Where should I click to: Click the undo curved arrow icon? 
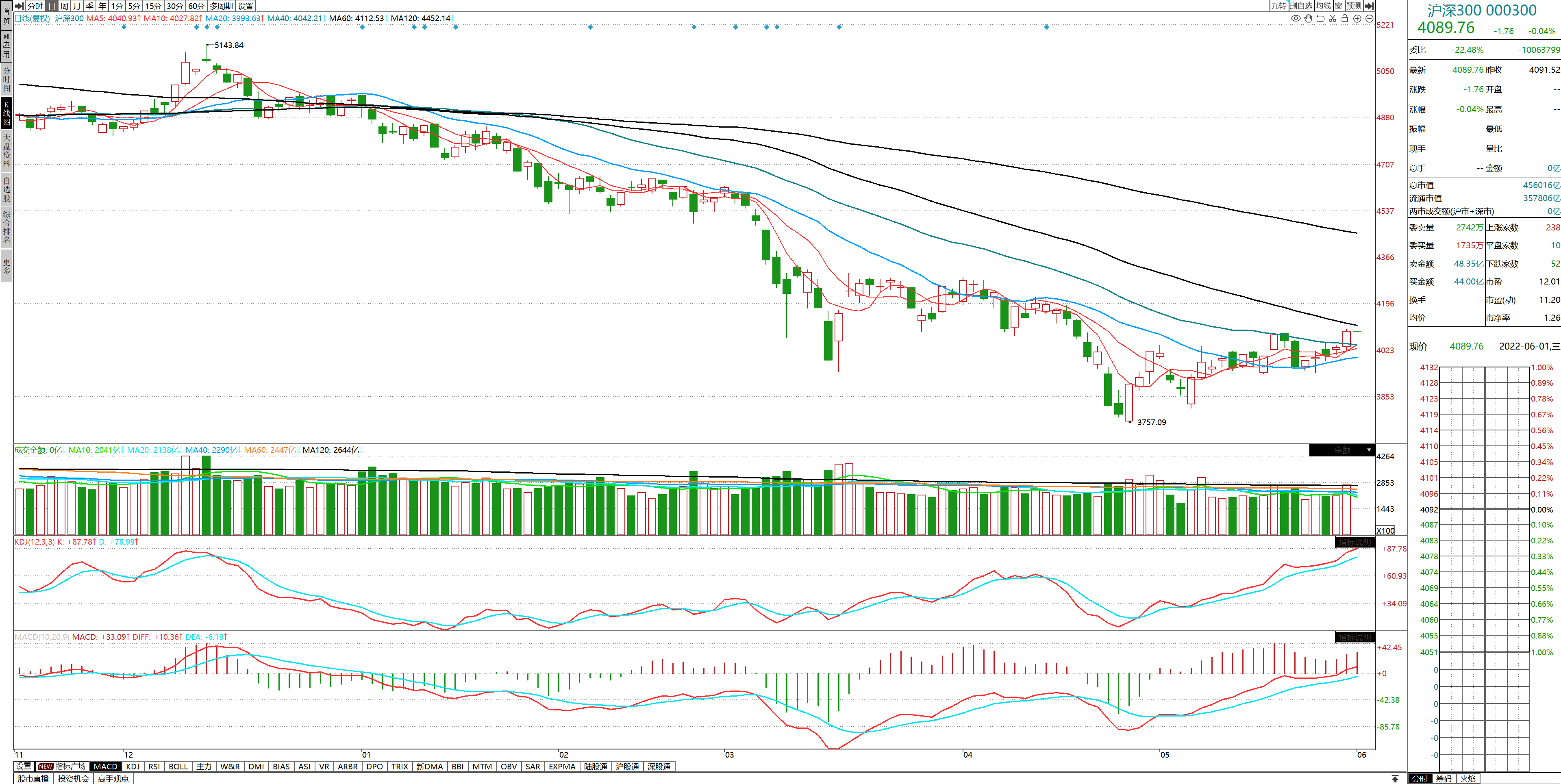pyautogui.click(x=1320, y=19)
